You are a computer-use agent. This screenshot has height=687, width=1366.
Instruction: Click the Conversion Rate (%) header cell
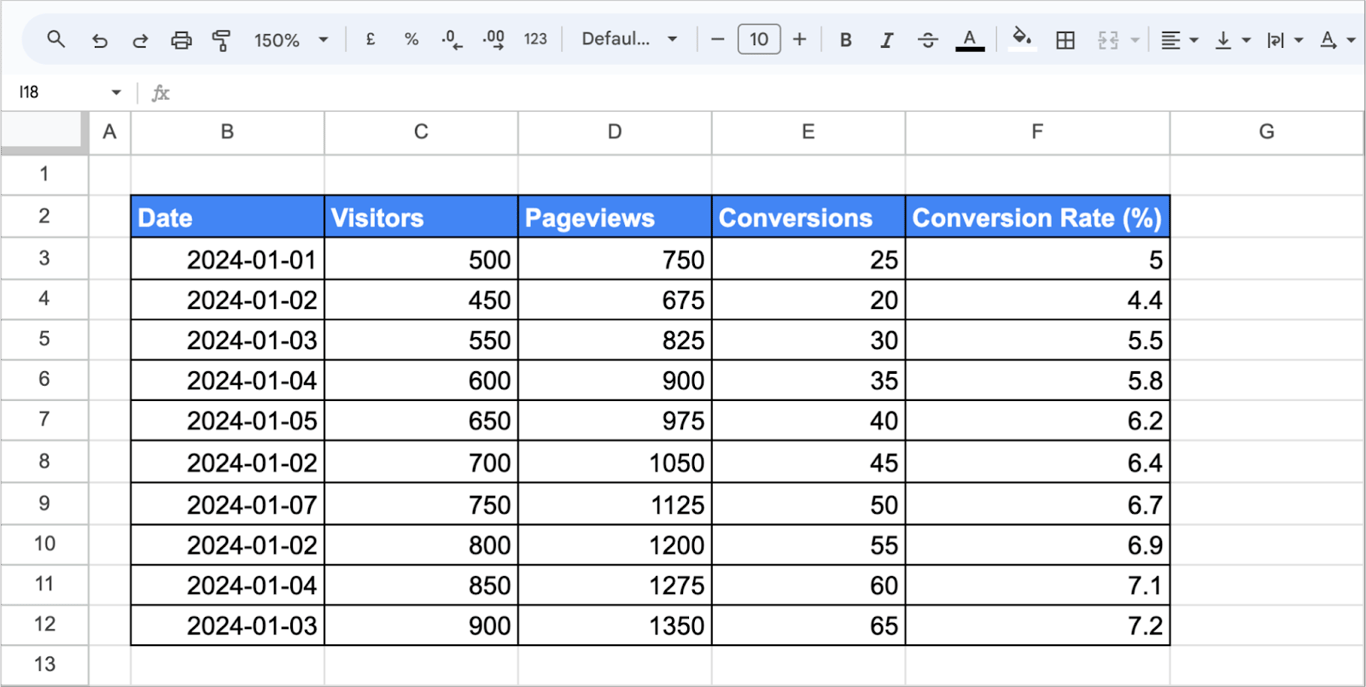[x=1037, y=217]
